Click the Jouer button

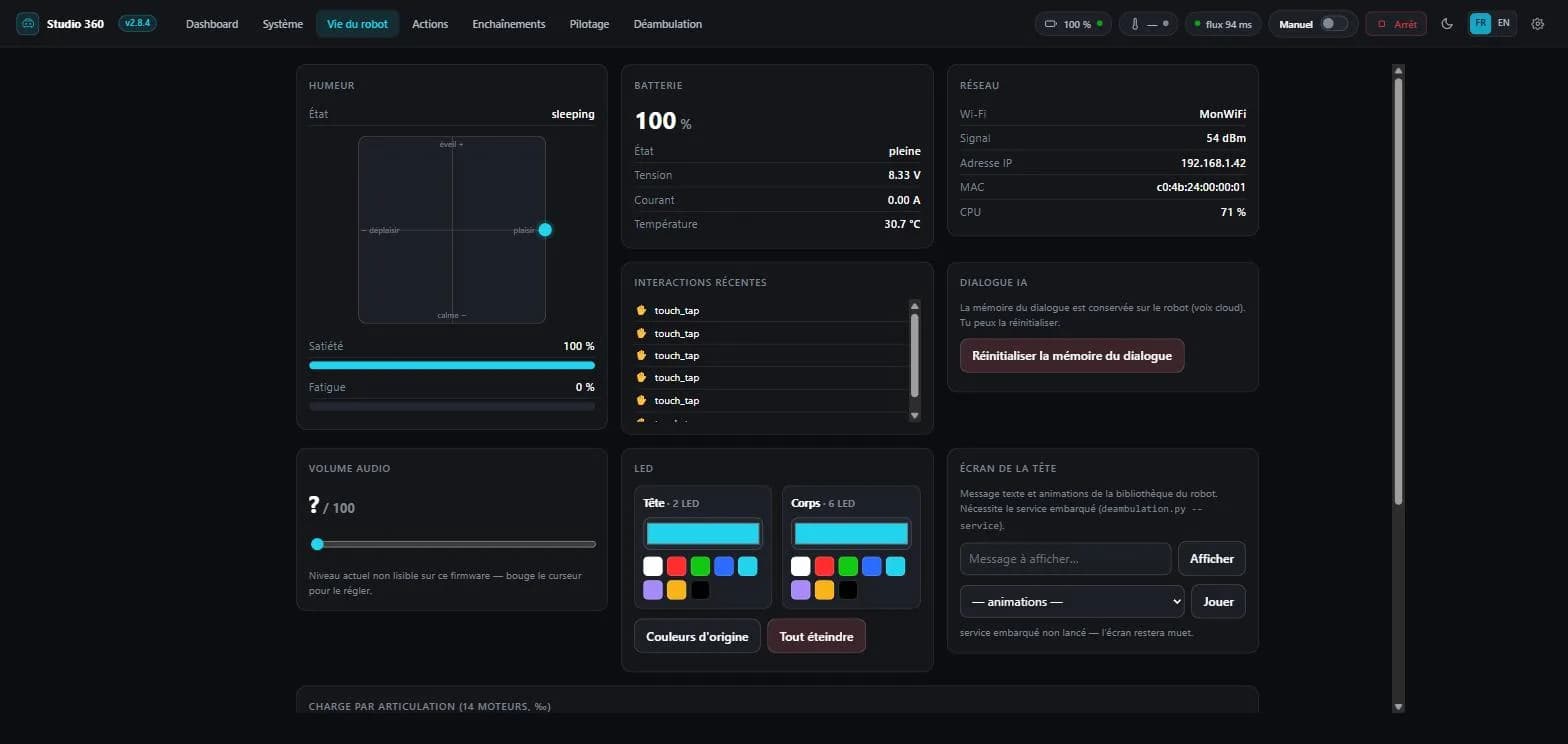coord(1218,601)
